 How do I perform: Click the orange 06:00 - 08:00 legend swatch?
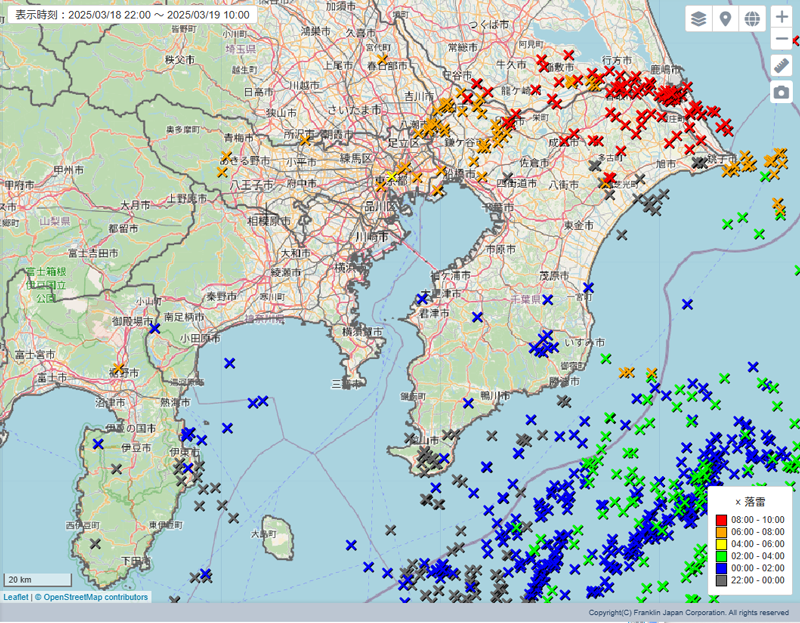(721, 532)
